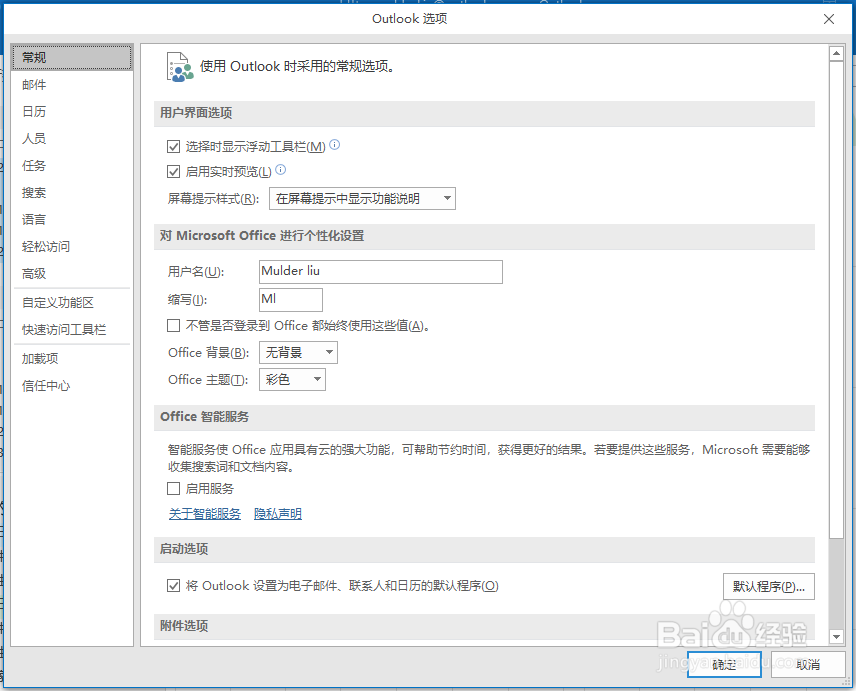The height and width of the screenshot is (691, 856).
Task: Open the 屏幕提示样式 dropdown
Action: 362,199
